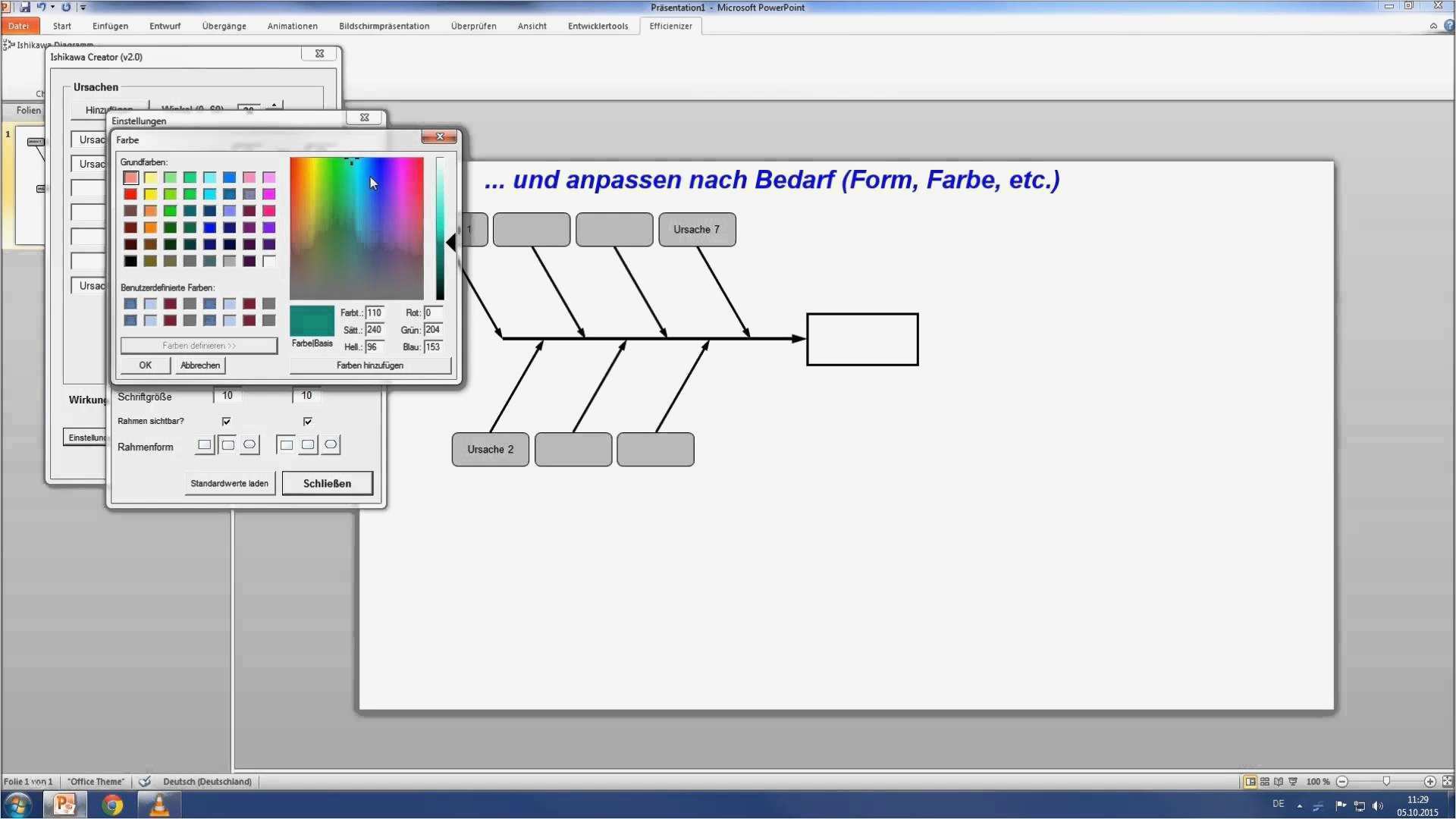Image resolution: width=1456 pixels, height=819 pixels.
Task: Click zoom in plus button
Action: pos(1429,781)
